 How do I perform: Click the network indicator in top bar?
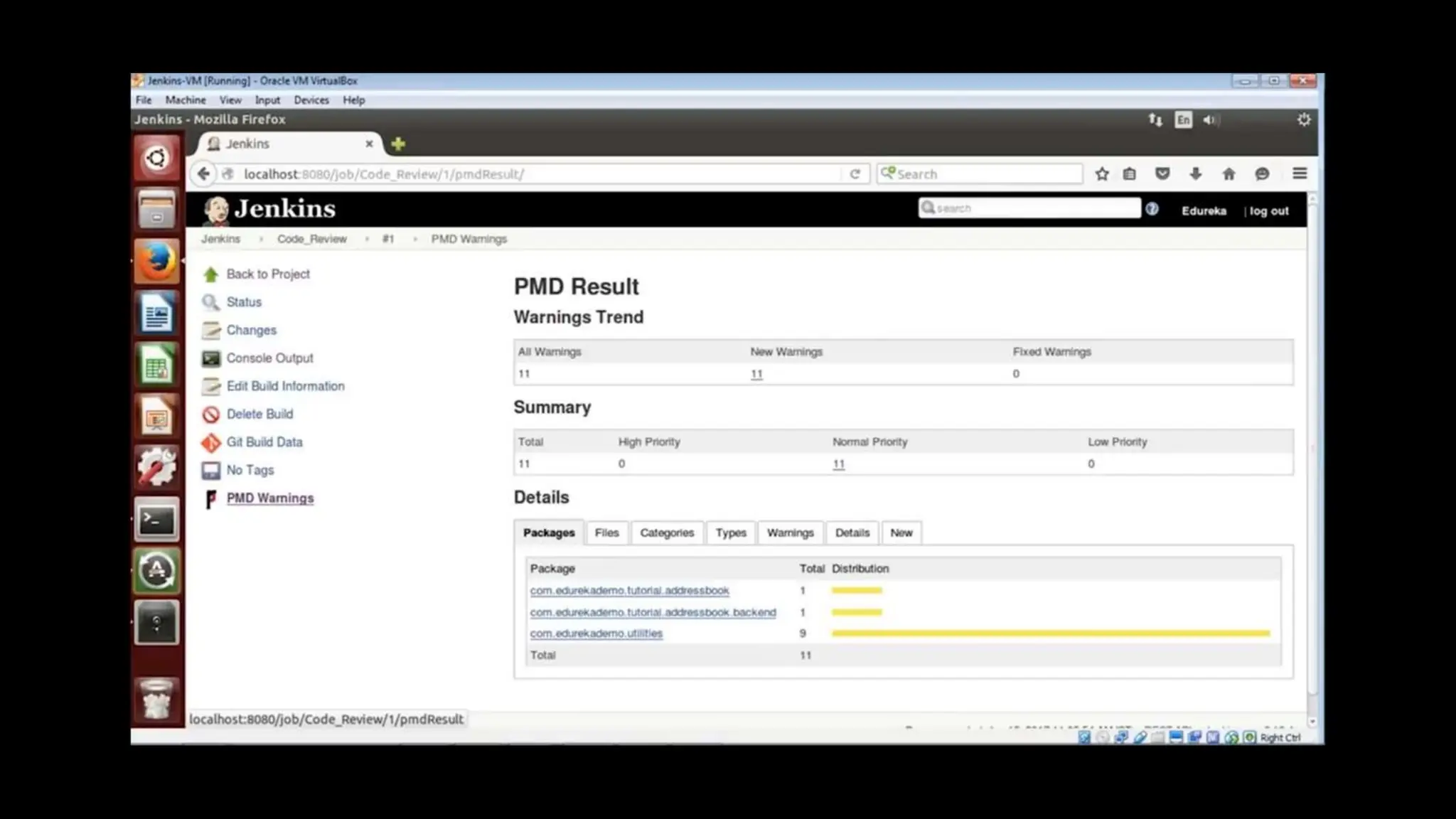(1155, 120)
